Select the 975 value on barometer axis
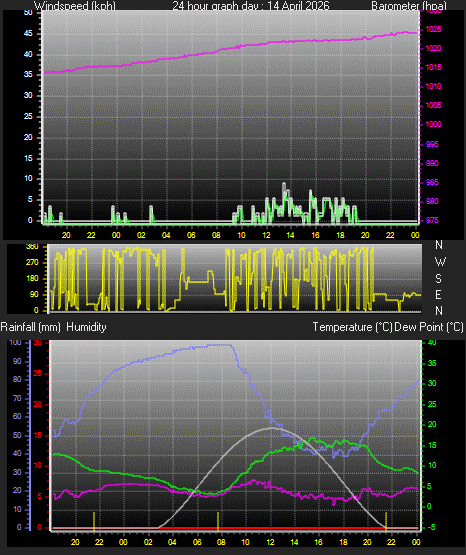The image size is (466, 555). 432,221
